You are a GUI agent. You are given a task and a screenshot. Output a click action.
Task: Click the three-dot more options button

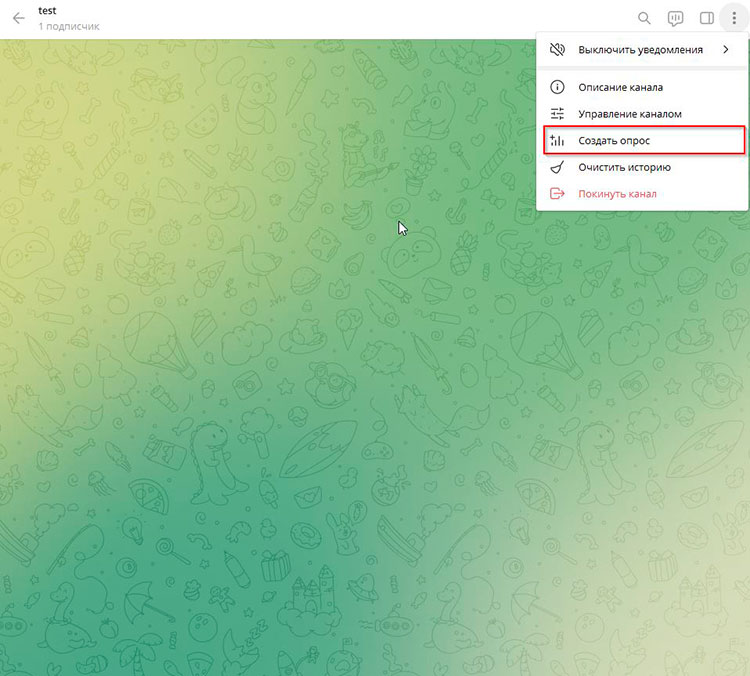(x=734, y=18)
